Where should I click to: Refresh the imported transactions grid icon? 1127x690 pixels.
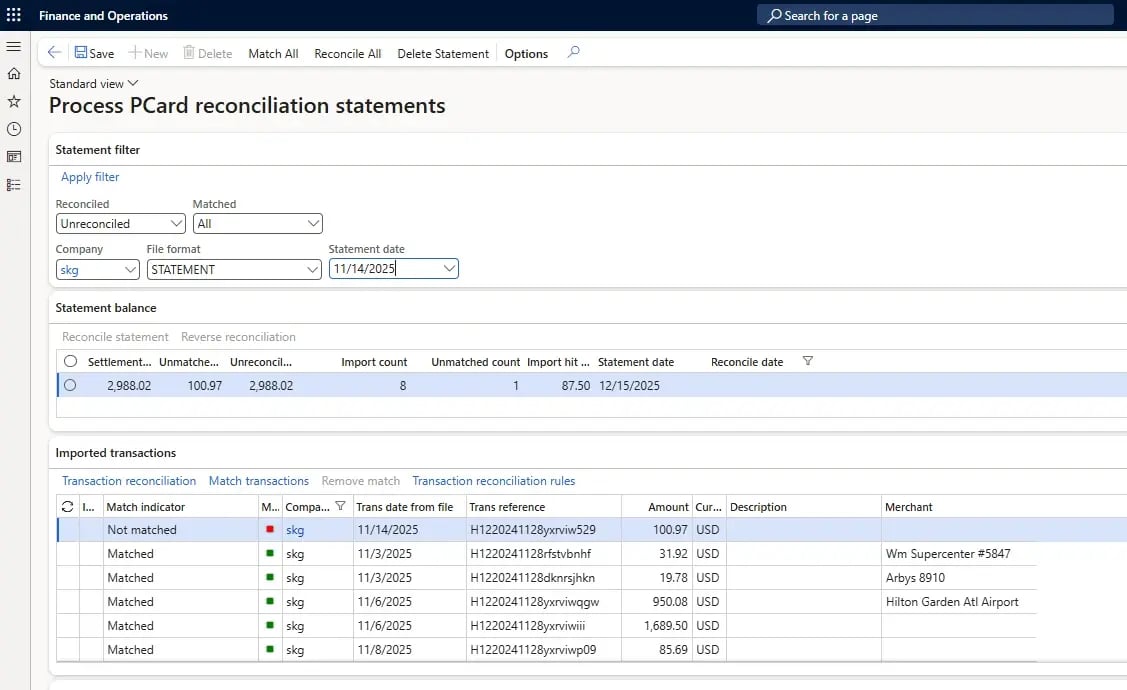pos(67,507)
